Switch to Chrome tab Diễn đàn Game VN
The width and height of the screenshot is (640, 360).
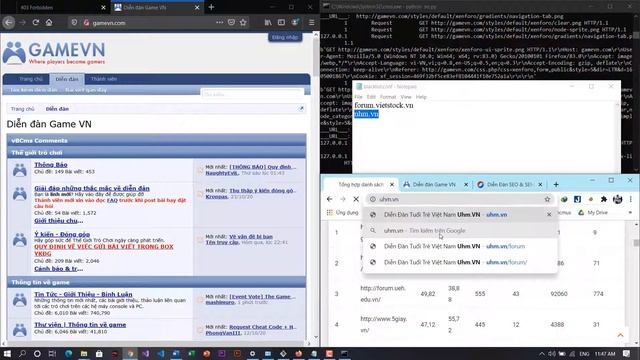[x=434, y=184]
